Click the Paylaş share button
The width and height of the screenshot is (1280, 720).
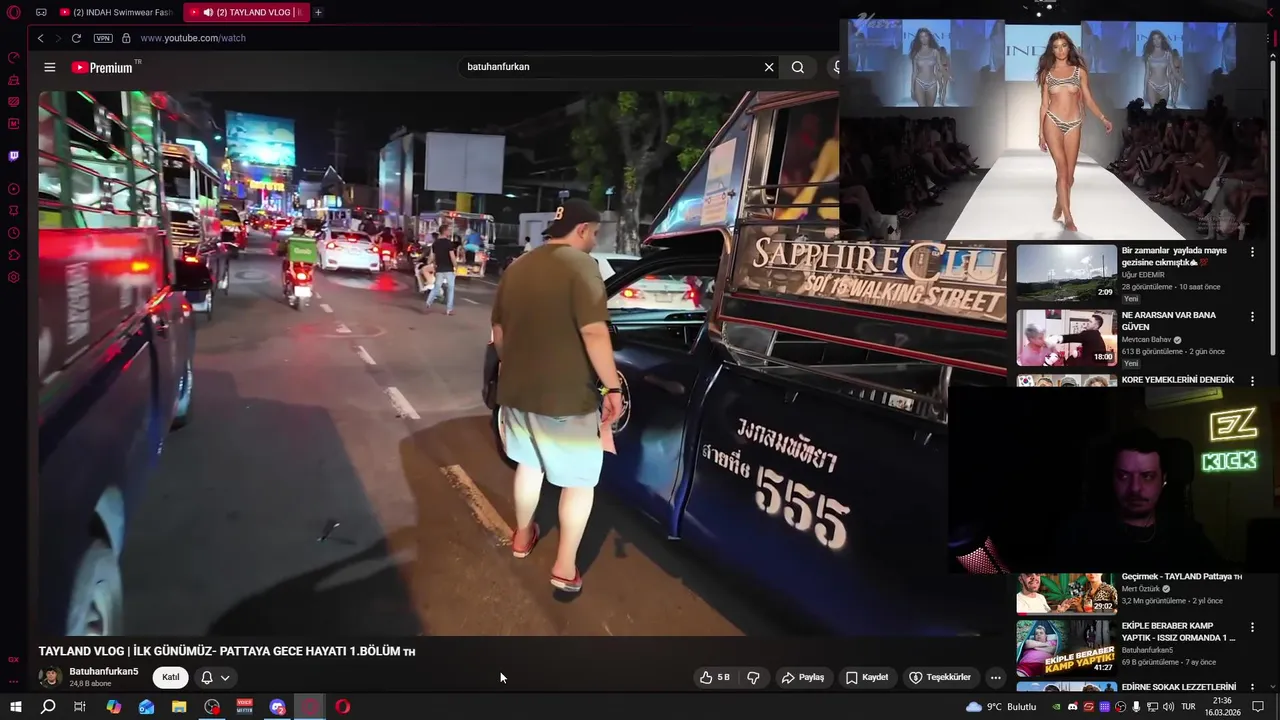pos(803,677)
